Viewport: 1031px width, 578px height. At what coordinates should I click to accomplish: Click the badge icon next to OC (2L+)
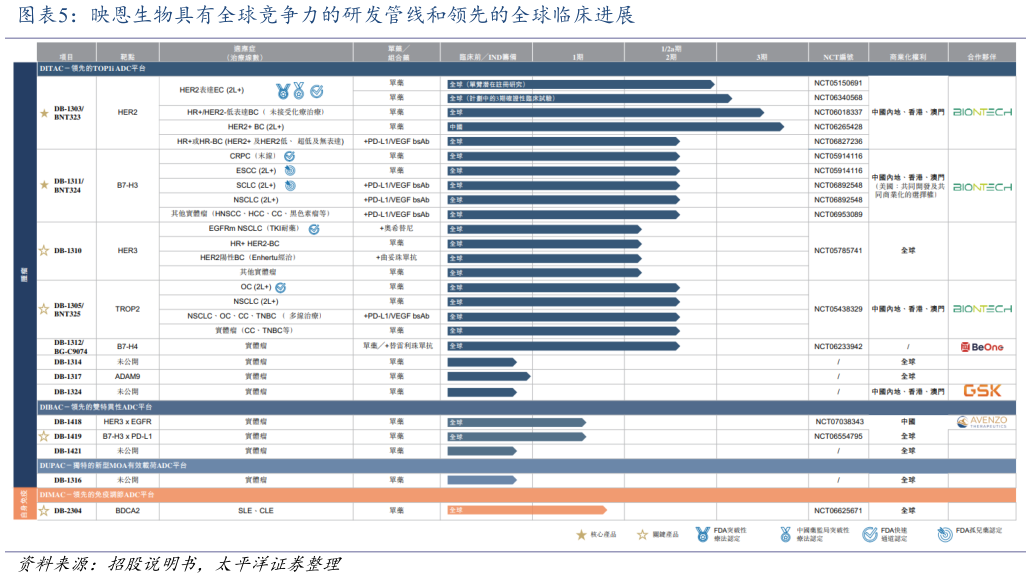[280, 287]
